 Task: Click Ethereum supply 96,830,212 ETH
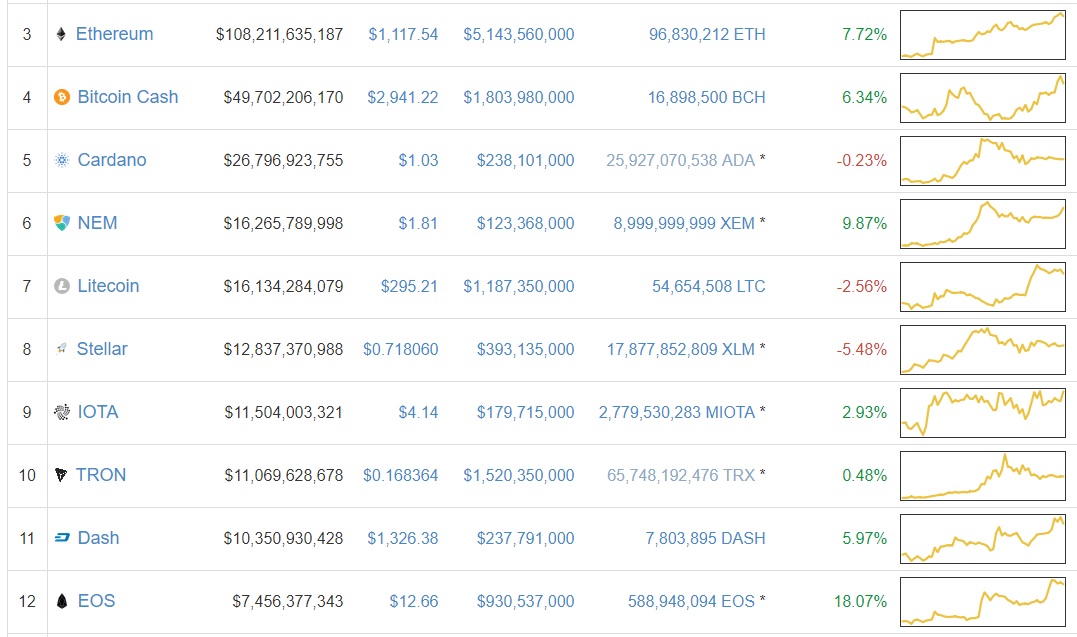(707, 34)
